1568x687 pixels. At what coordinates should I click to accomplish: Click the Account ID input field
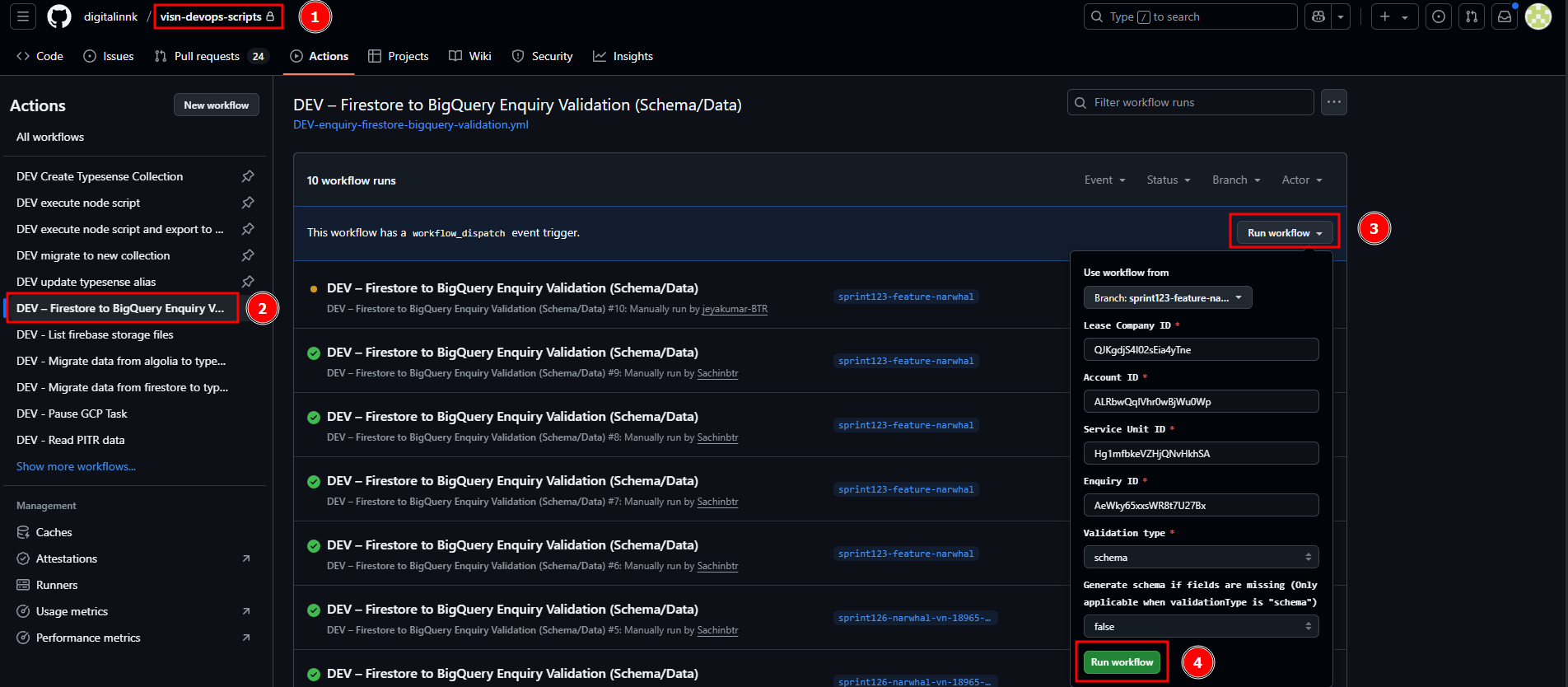click(1201, 401)
